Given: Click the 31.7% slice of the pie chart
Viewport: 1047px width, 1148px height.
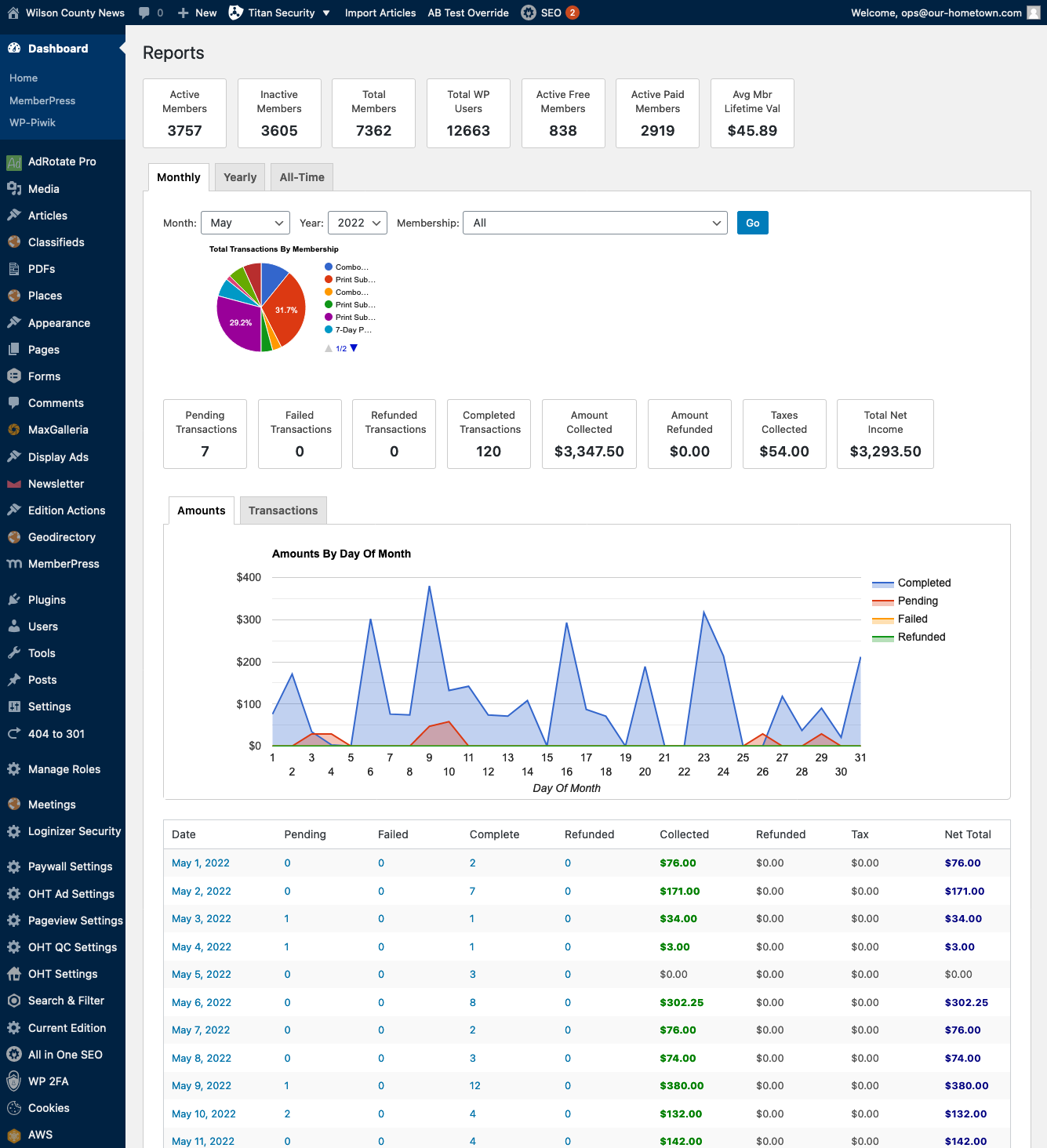Looking at the screenshot, I should [285, 310].
